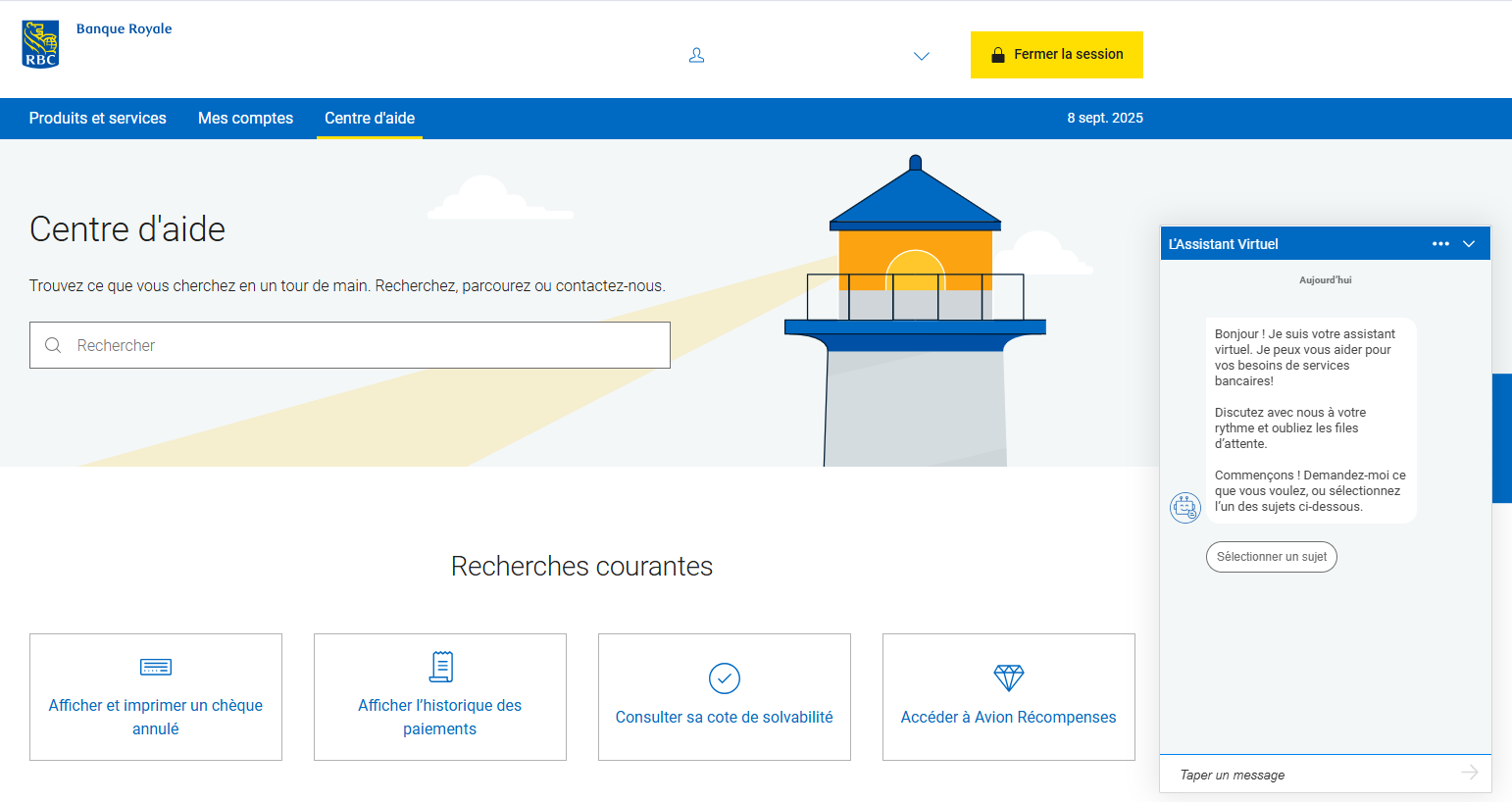Collapse the Assistant Virtuel chat window
Image resolution: width=1512 pixels, height=802 pixels.
coord(1469,243)
